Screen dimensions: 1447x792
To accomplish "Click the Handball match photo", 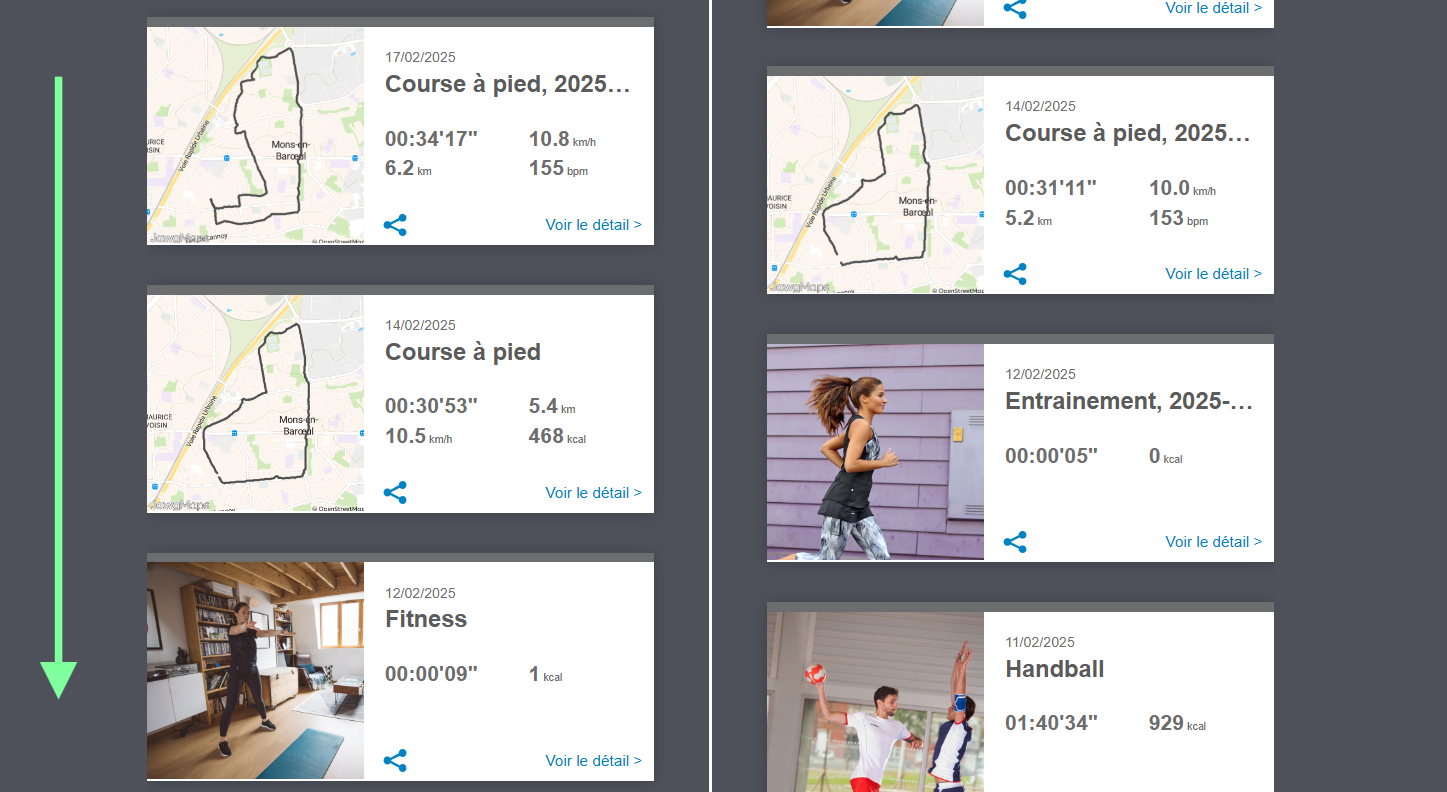I will coord(875,700).
